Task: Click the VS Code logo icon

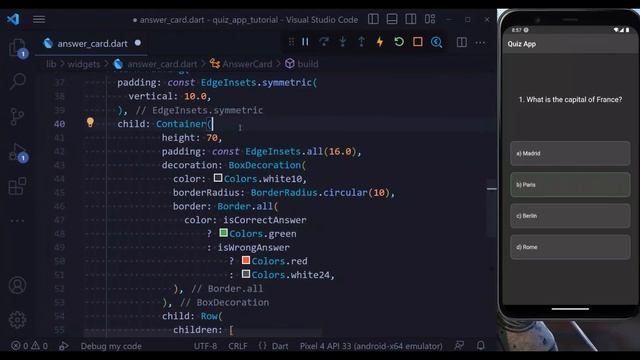Action: click(13, 19)
